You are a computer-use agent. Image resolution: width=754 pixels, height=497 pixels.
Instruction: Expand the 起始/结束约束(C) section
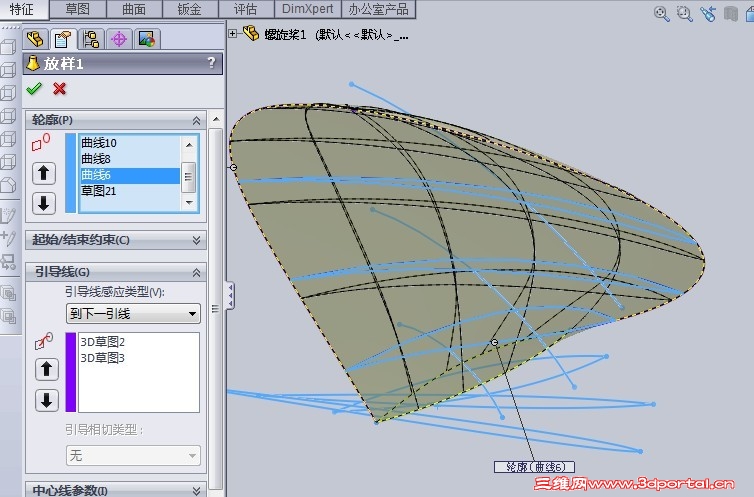(196, 240)
